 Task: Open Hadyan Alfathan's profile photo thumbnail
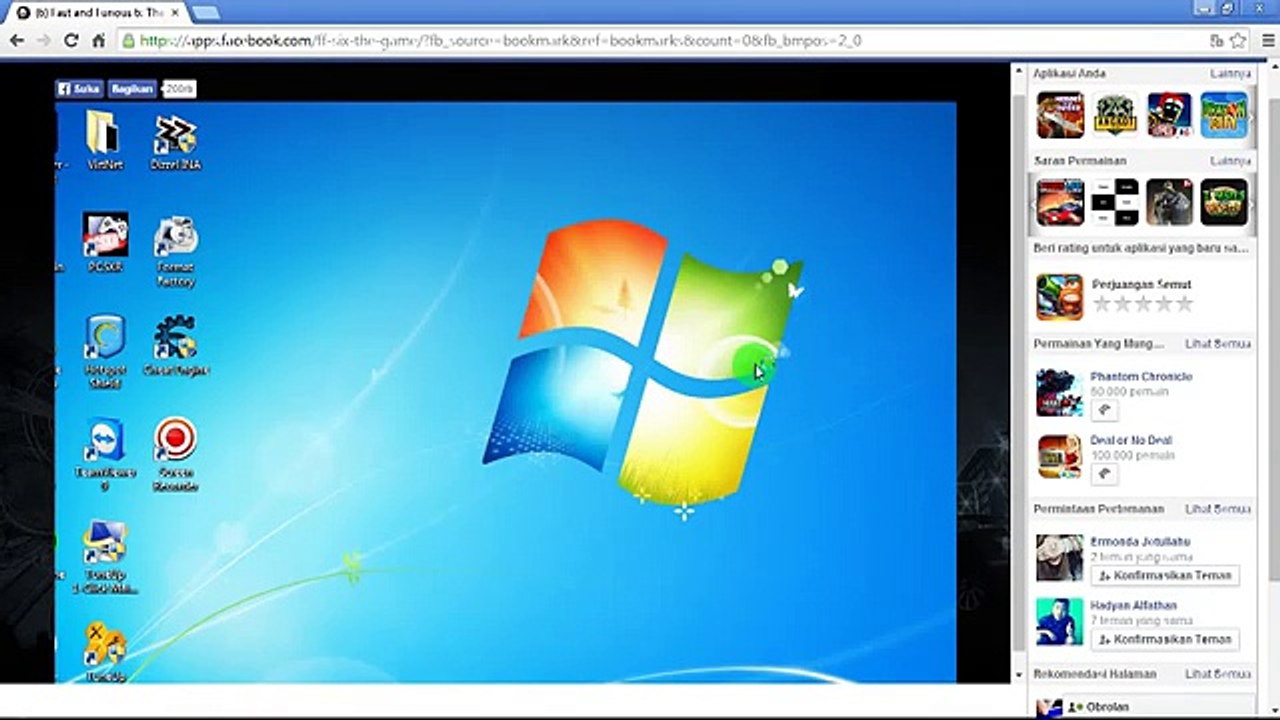pyautogui.click(x=1059, y=622)
